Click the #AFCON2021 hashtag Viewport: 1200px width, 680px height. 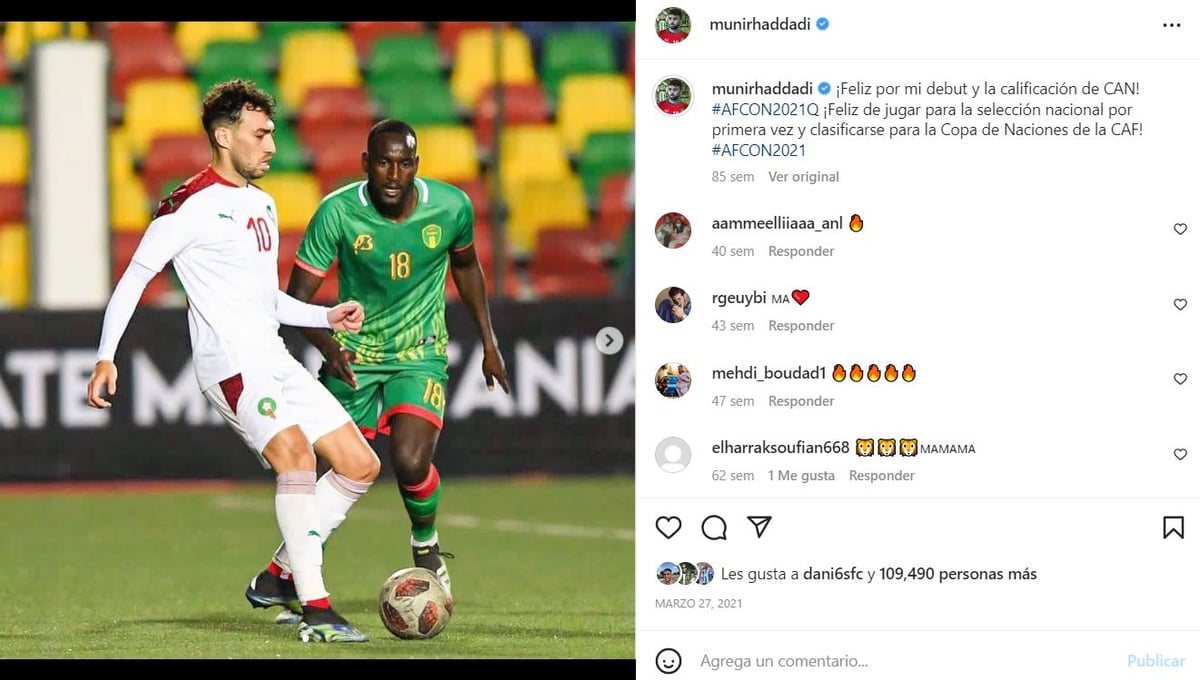click(758, 151)
